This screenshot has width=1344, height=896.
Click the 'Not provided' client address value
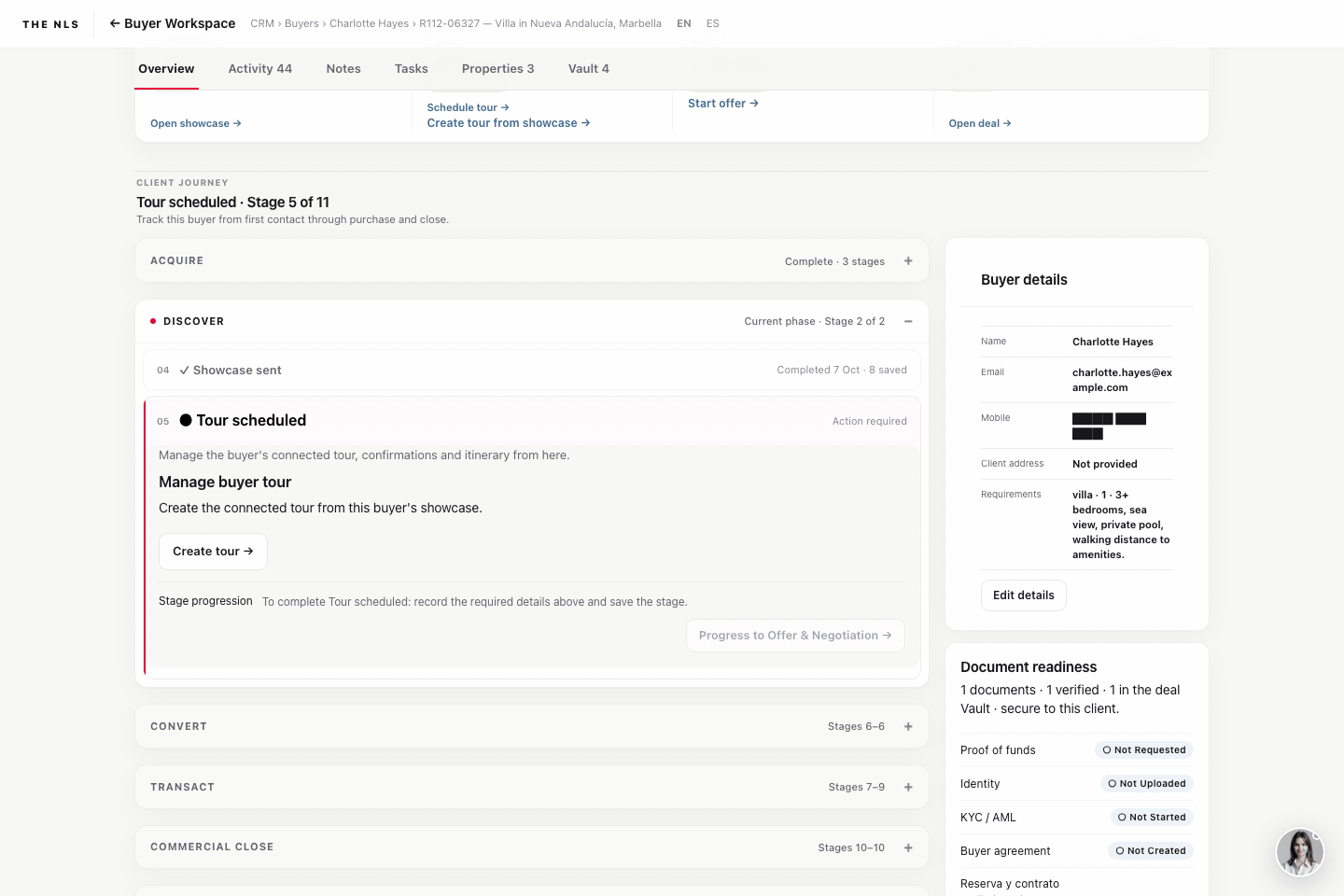pyautogui.click(x=1105, y=464)
